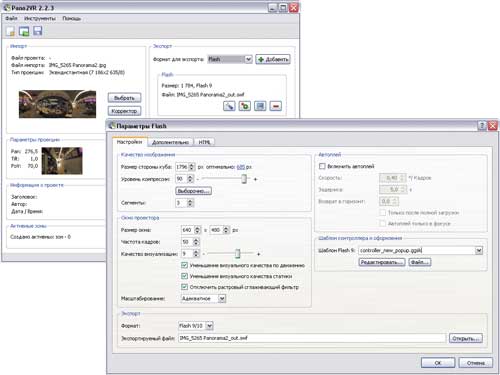Click the frame rate value field
This screenshot has height=375, width=500.
coord(187,242)
